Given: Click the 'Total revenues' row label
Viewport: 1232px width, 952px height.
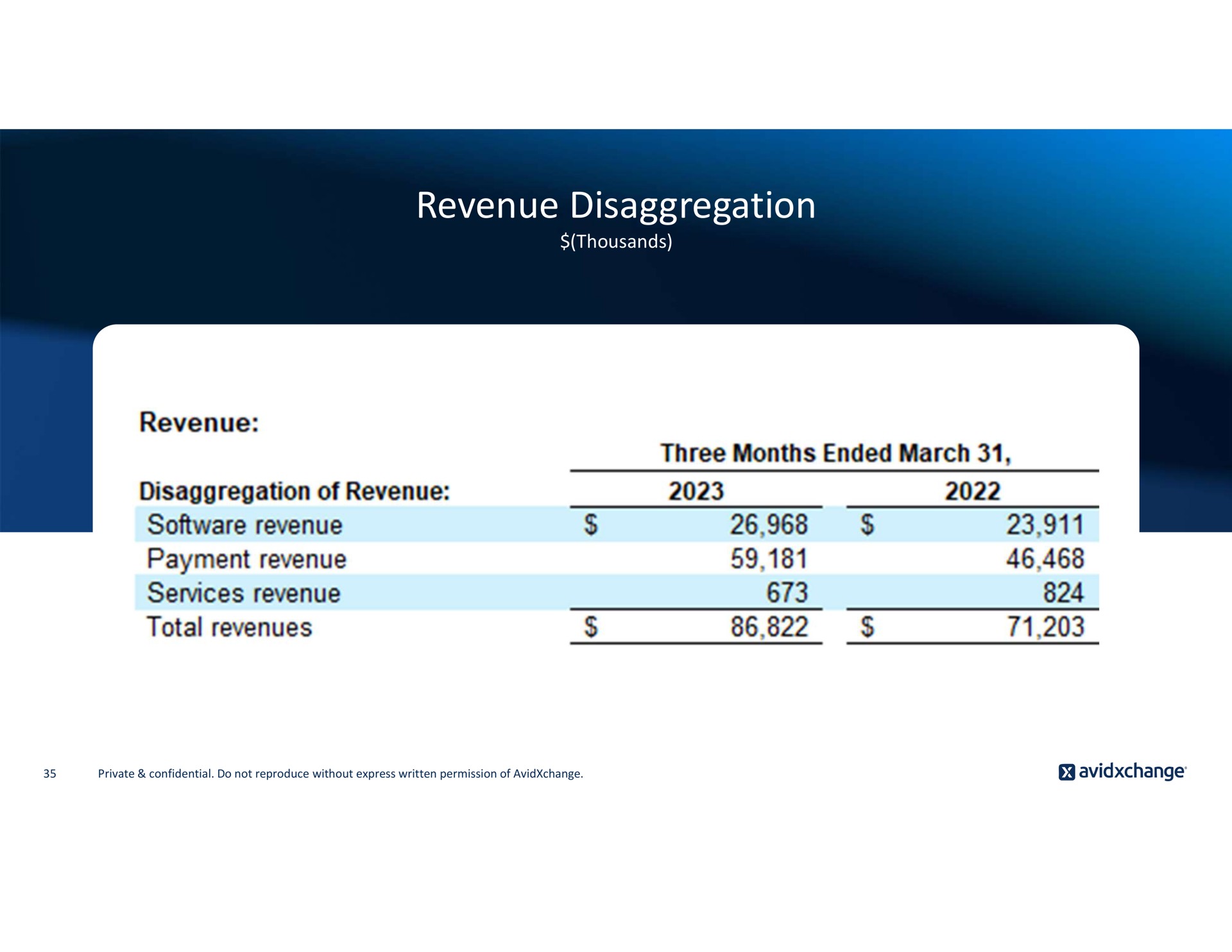Looking at the screenshot, I should pyautogui.click(x=229, y=627).
